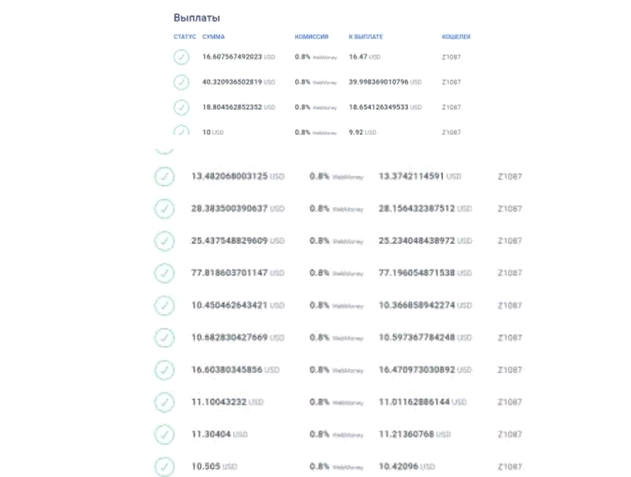Sort by the Кошелек column header
Screen dimensions: 631x477
456,37
